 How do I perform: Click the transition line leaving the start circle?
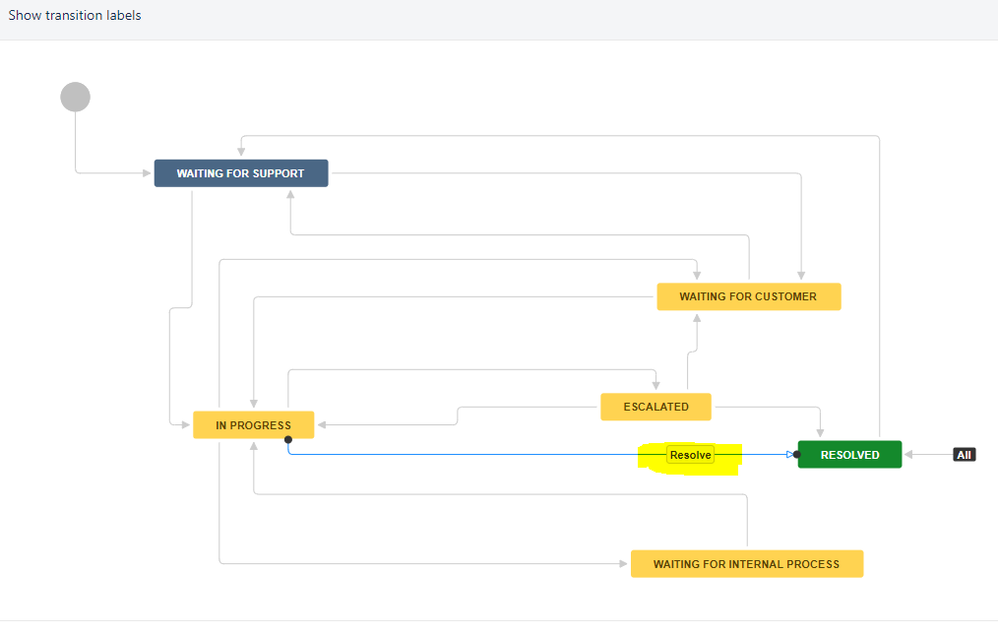(x=75, y=140)
